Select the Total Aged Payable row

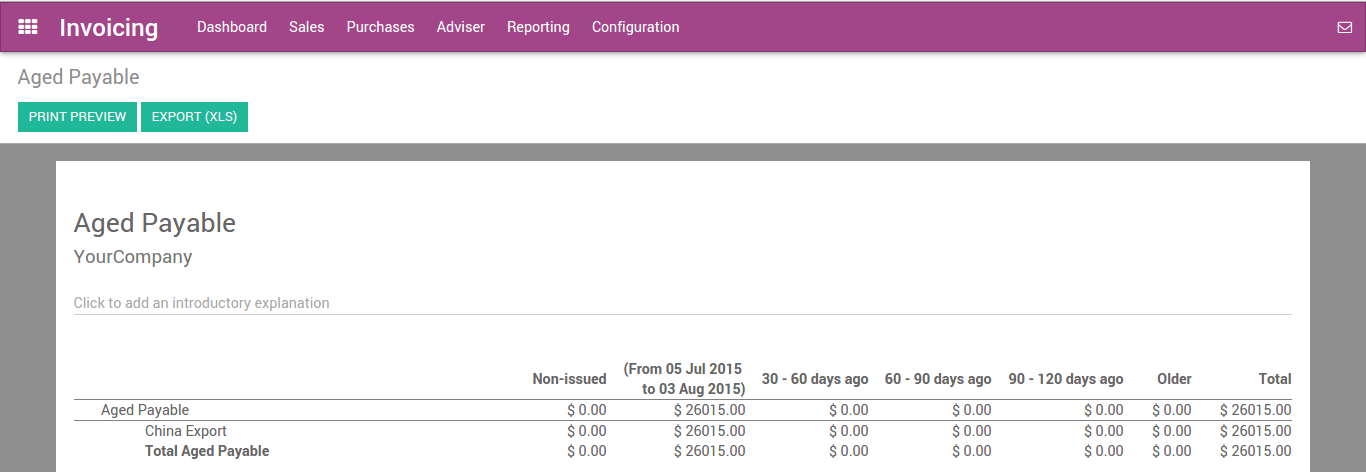[x=207, y=451]
